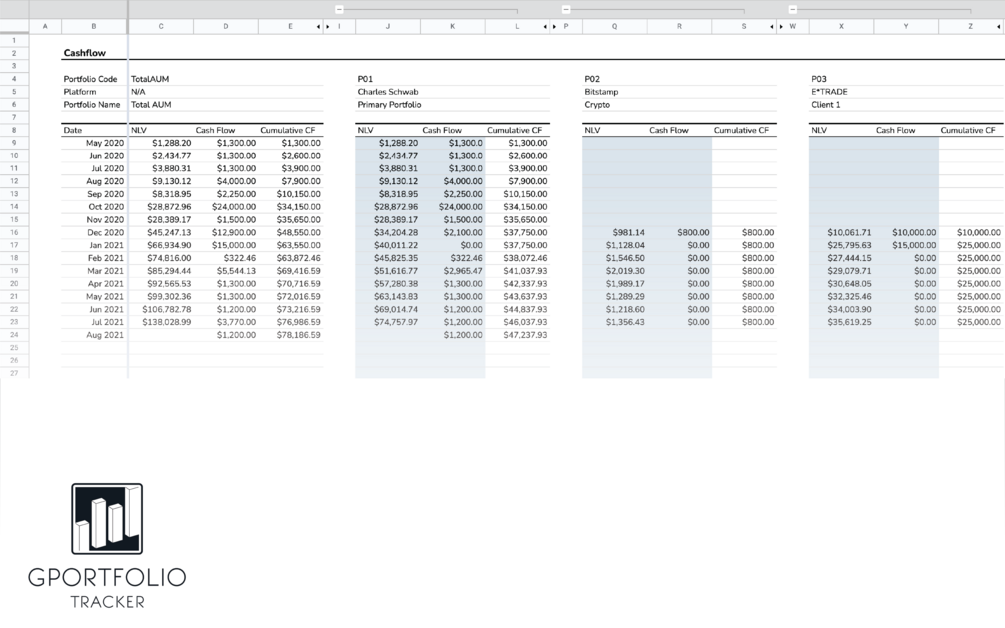
Task: Click the unhide arrow right of column E
Action: (319, 27)
